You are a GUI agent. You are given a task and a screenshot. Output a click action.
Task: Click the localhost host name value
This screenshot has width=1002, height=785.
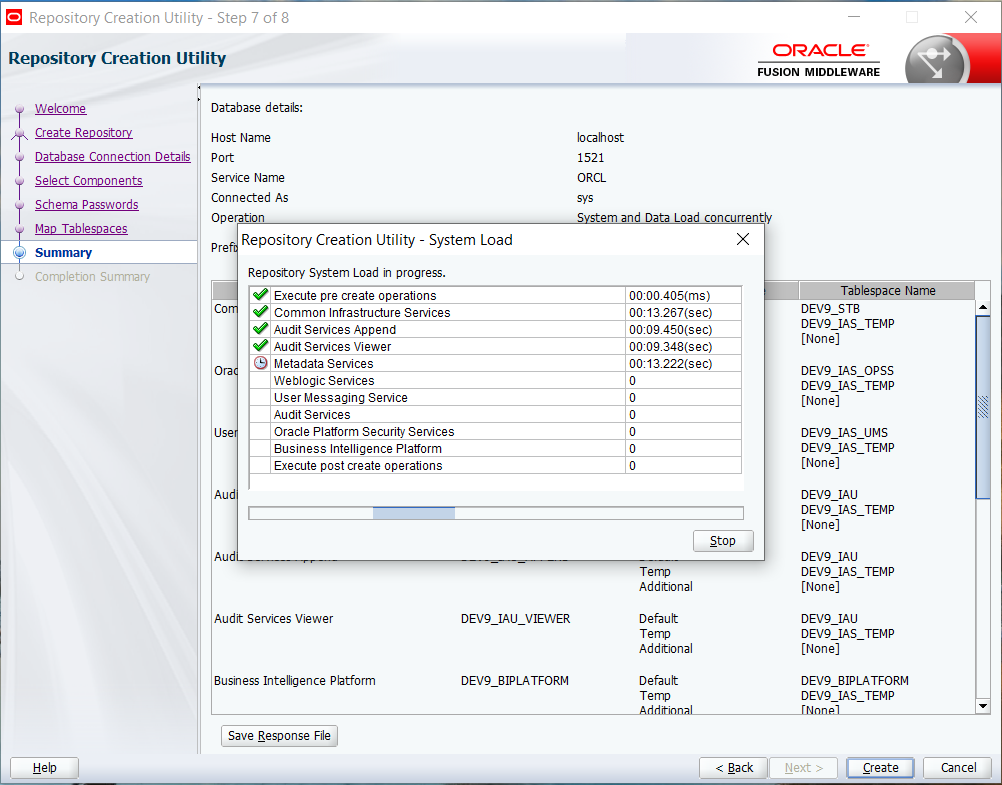click(600, 137)
